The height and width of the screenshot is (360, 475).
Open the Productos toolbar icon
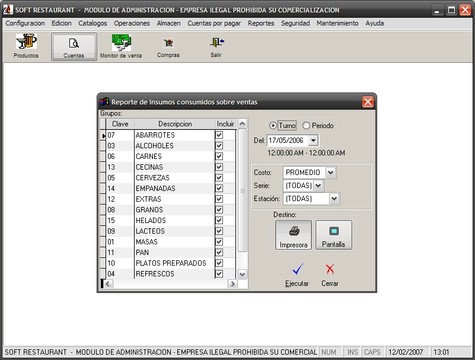pyautogui.click(x=26, y=46)
